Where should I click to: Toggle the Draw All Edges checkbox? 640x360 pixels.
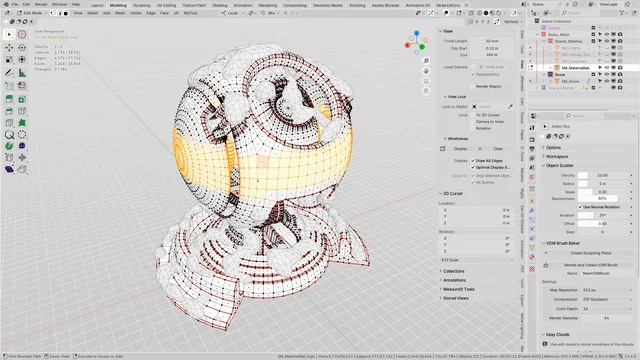pyautogui.click(x=473, y=160)
